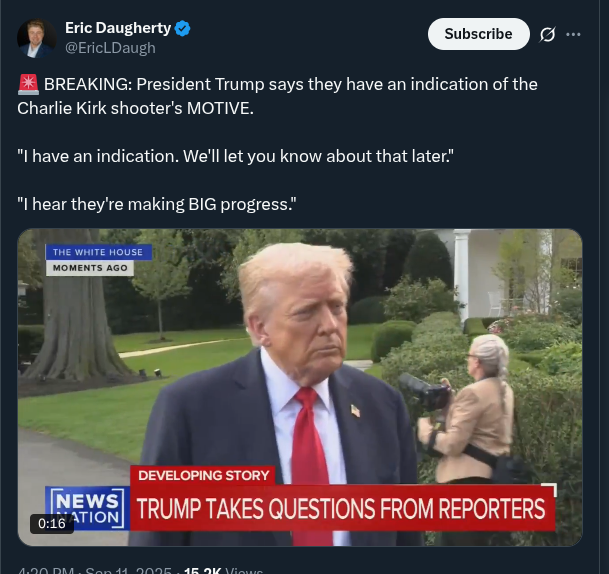Image resolution: width=609 pixels, height=574 pixels.
Task: Click the BREAKING headline tweet text
Action: click(277, 96)
